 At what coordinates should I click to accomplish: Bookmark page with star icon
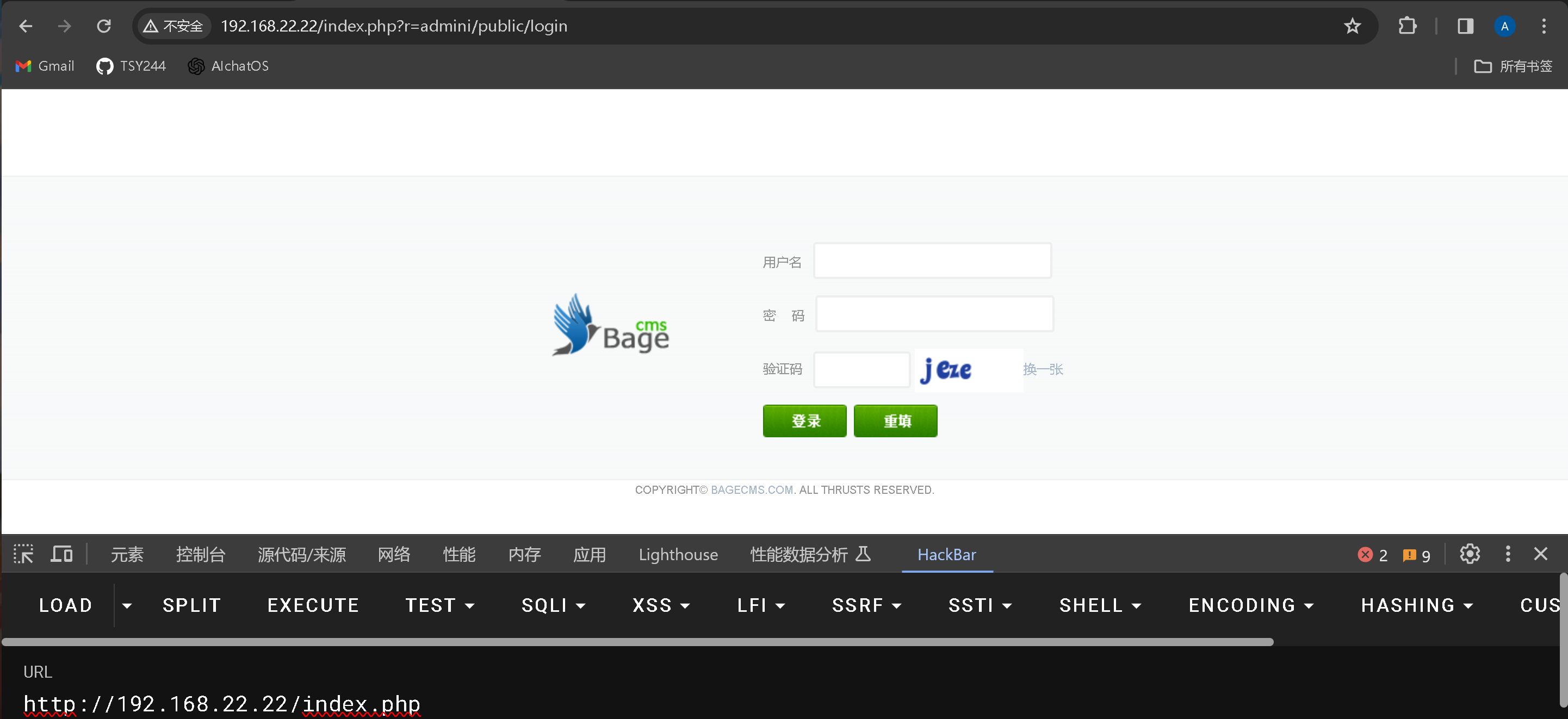[x=1352, y=26]
